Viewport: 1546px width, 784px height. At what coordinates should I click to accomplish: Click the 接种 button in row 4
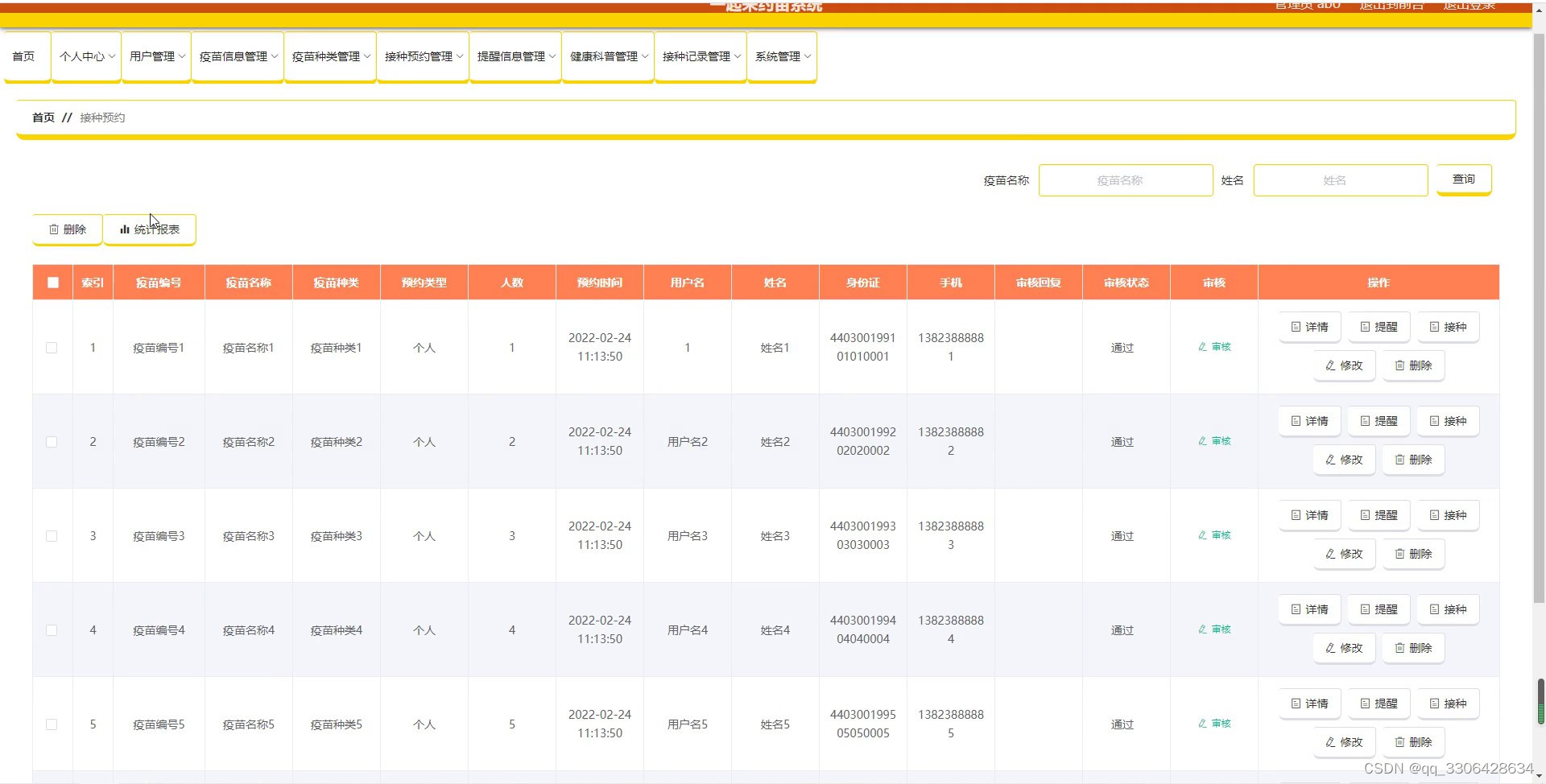pyautogui.click(x=1448, y=609)
